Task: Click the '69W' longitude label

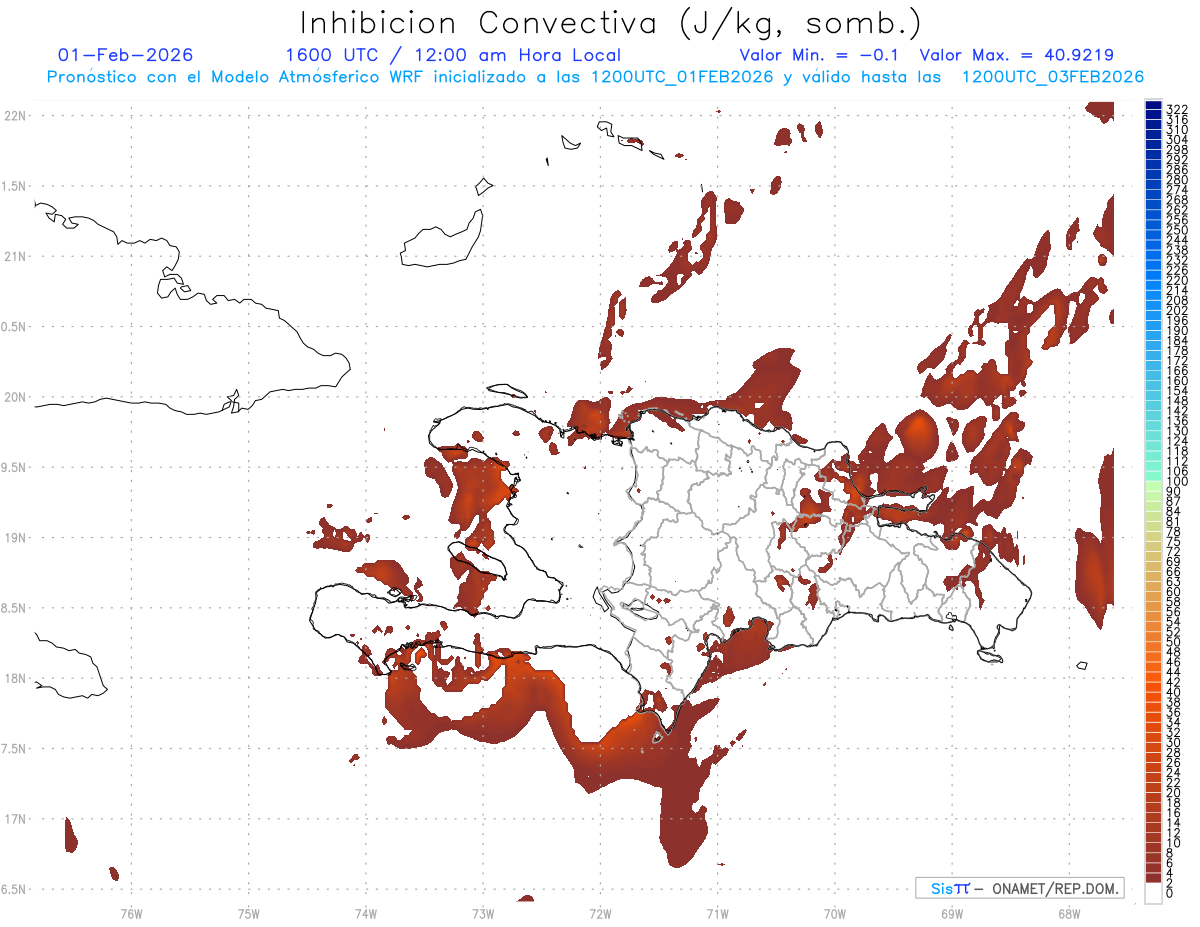Action: pos(952,913)
